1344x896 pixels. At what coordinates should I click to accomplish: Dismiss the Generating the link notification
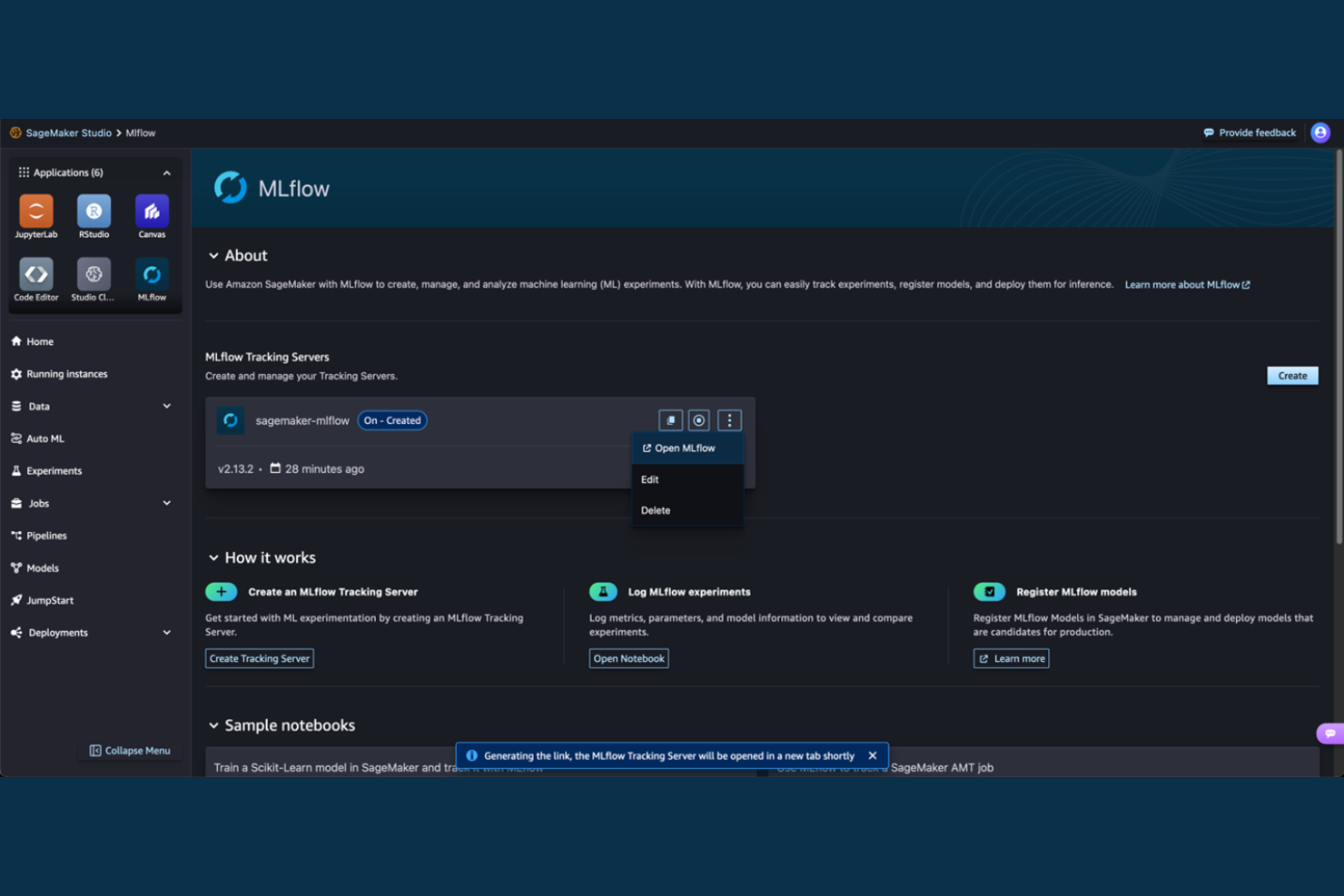pyautogui.click(x=873, y=755)
